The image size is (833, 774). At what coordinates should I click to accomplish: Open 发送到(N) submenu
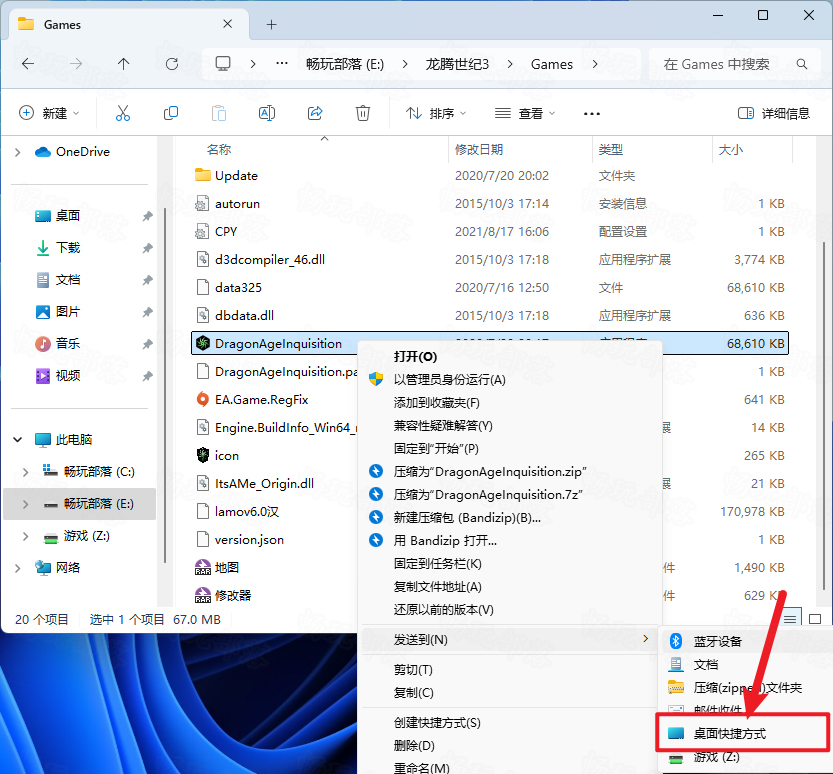[509, 640]
